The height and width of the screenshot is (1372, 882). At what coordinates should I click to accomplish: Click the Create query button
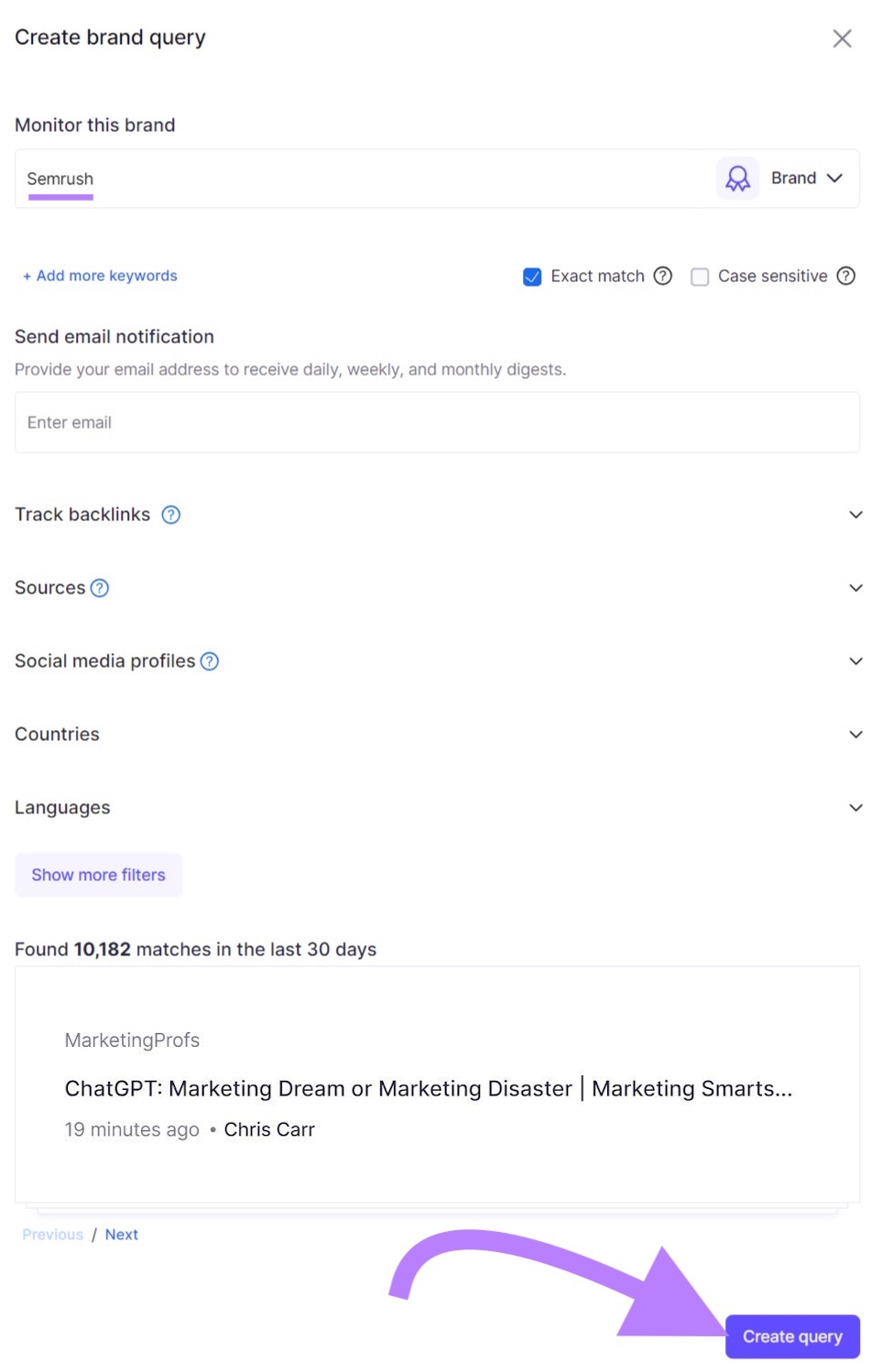point(792,1336)
